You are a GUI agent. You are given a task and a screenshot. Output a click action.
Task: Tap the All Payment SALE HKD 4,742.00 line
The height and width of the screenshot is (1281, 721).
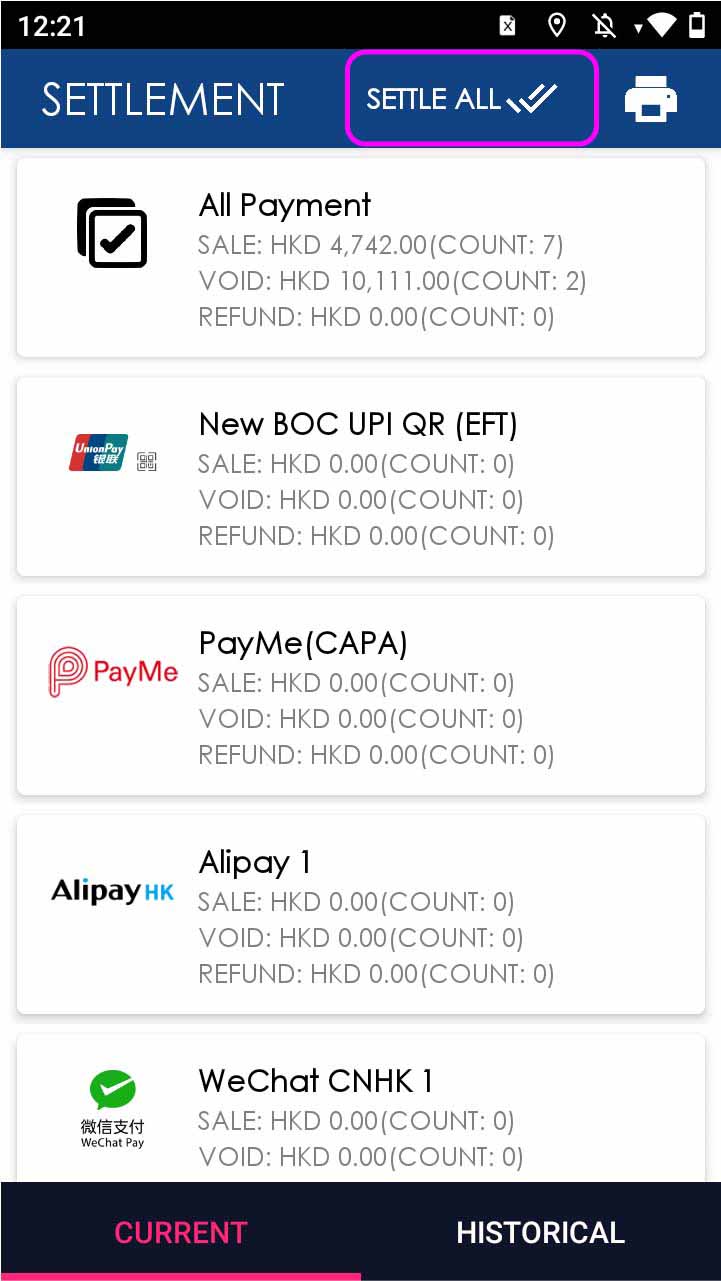[381, 245]
